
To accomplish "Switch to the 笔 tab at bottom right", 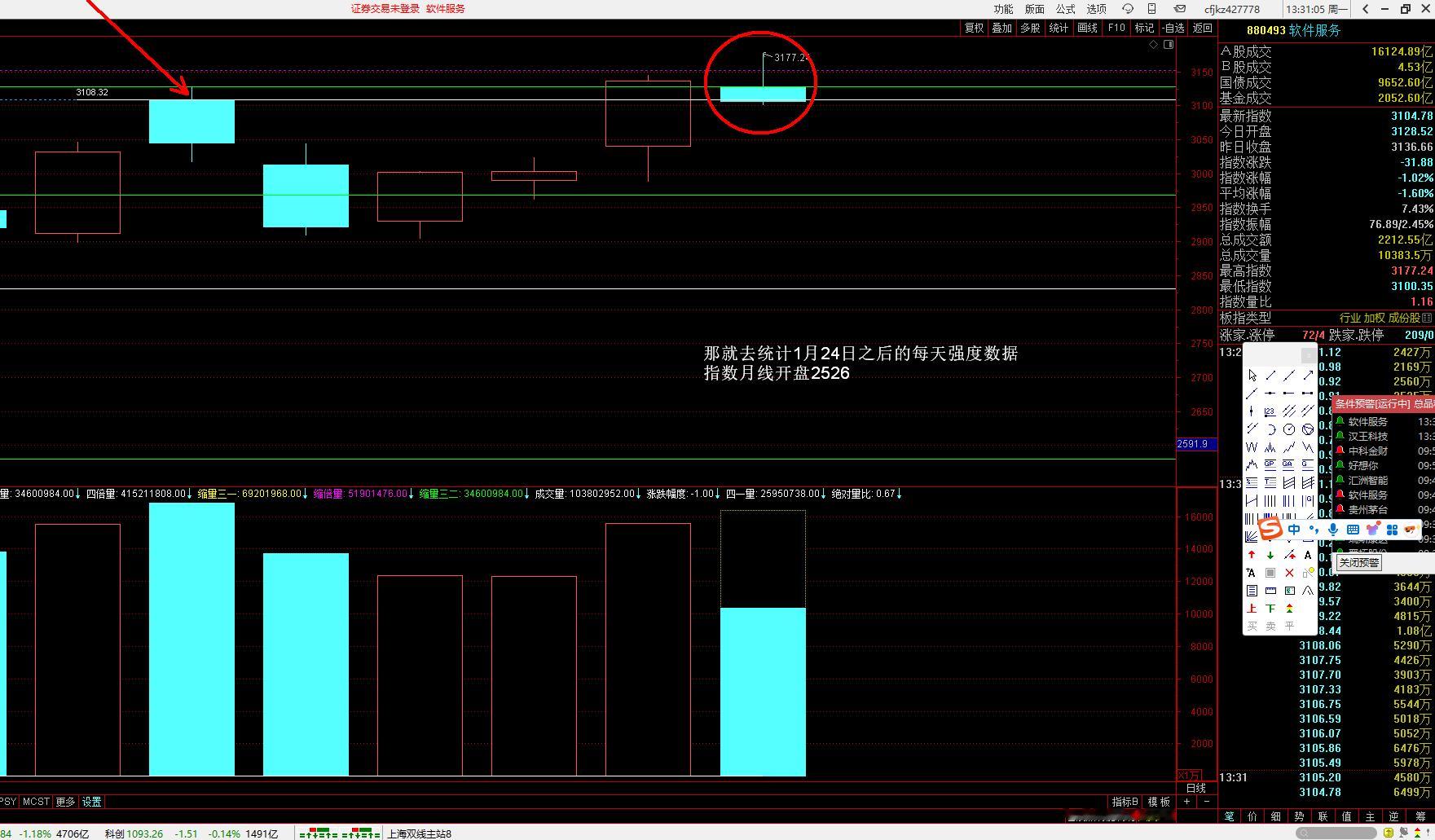I will coord(1230,816).
